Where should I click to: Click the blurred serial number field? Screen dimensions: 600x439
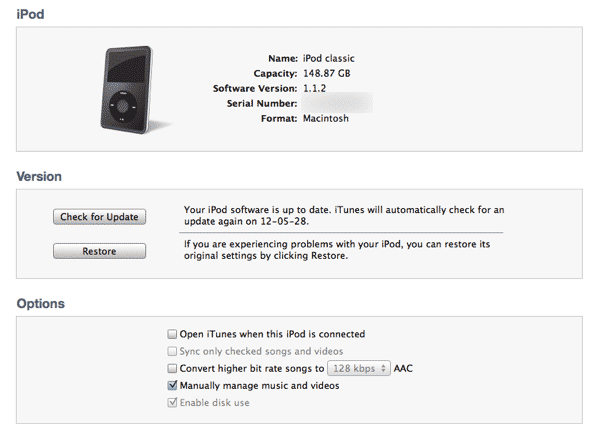[336, 103]
